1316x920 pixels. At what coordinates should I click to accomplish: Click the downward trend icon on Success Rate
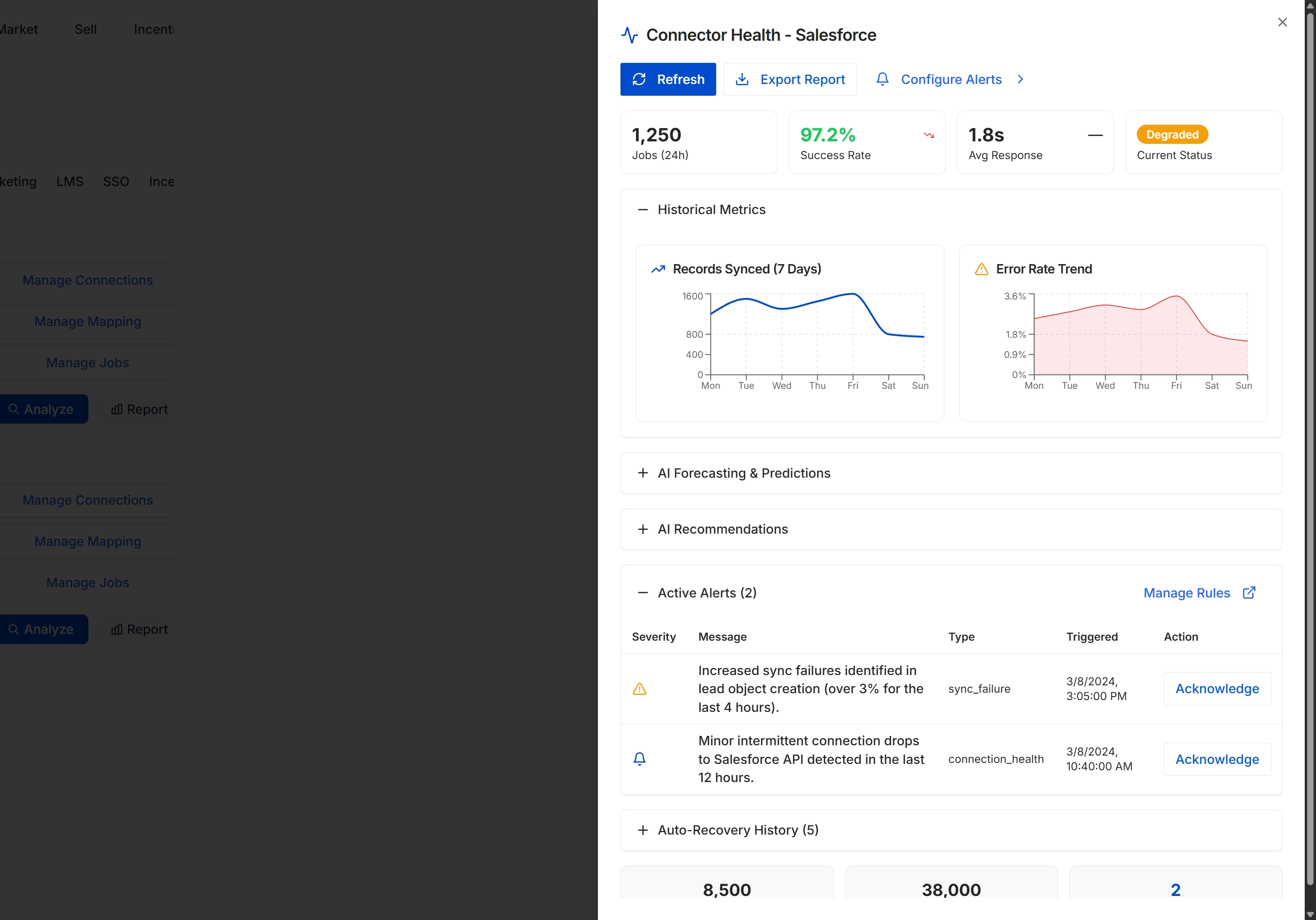click(x=929, y=135)
